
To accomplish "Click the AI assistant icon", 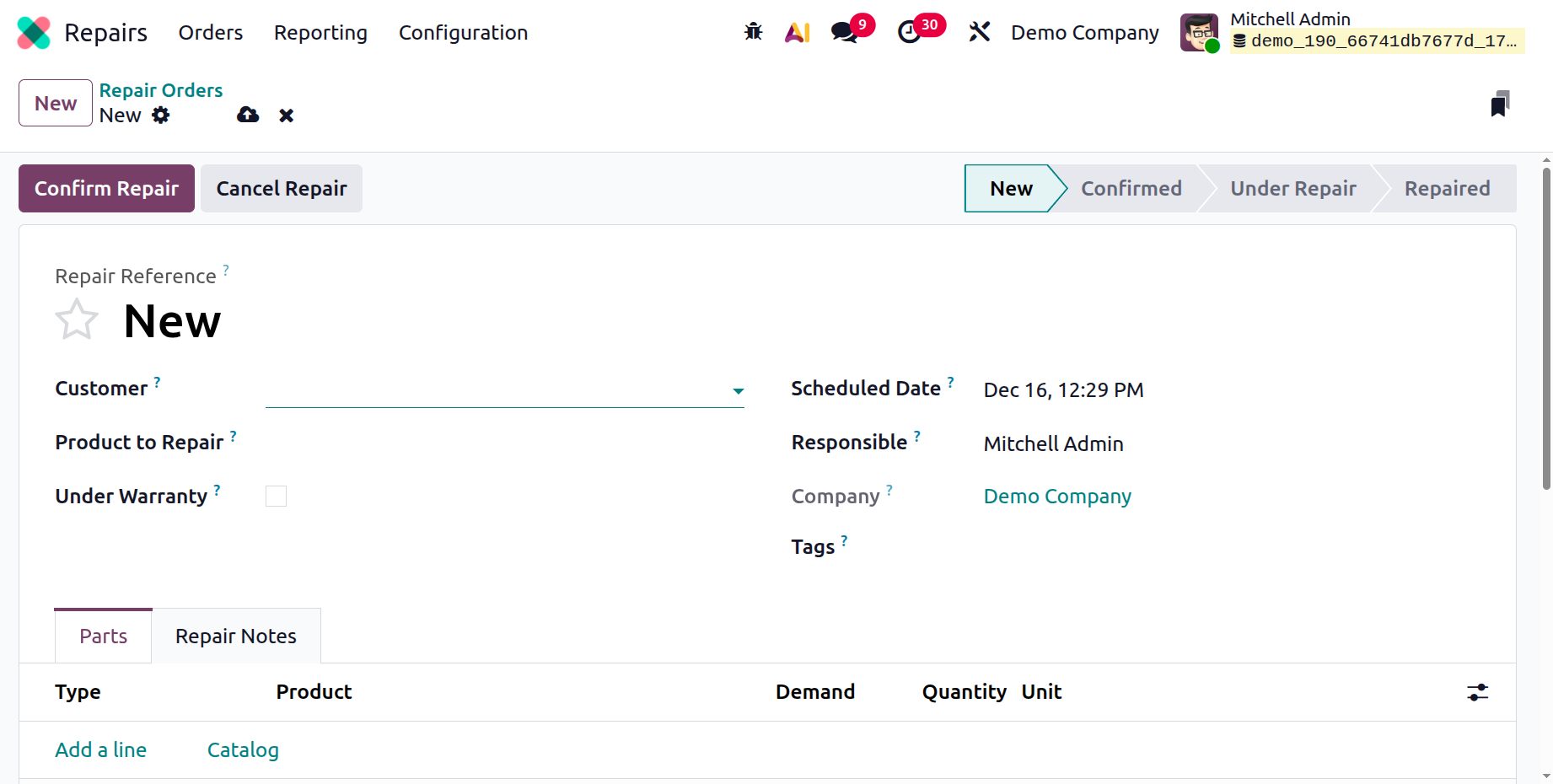I will [796, 31].
